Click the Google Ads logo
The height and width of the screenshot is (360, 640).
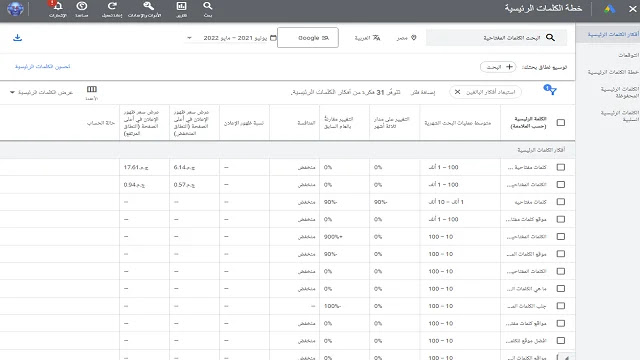pyautogui.click(x=609, y=9)
